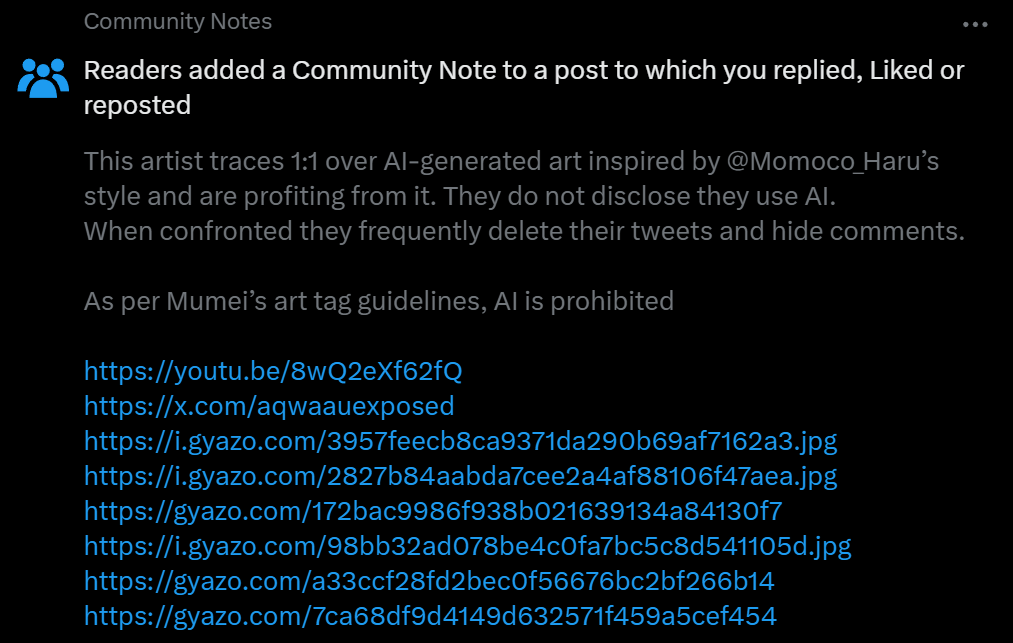Open the three-dot more options menu
The width and height of the screenshot is (1013, 643).
click(974, 24)
